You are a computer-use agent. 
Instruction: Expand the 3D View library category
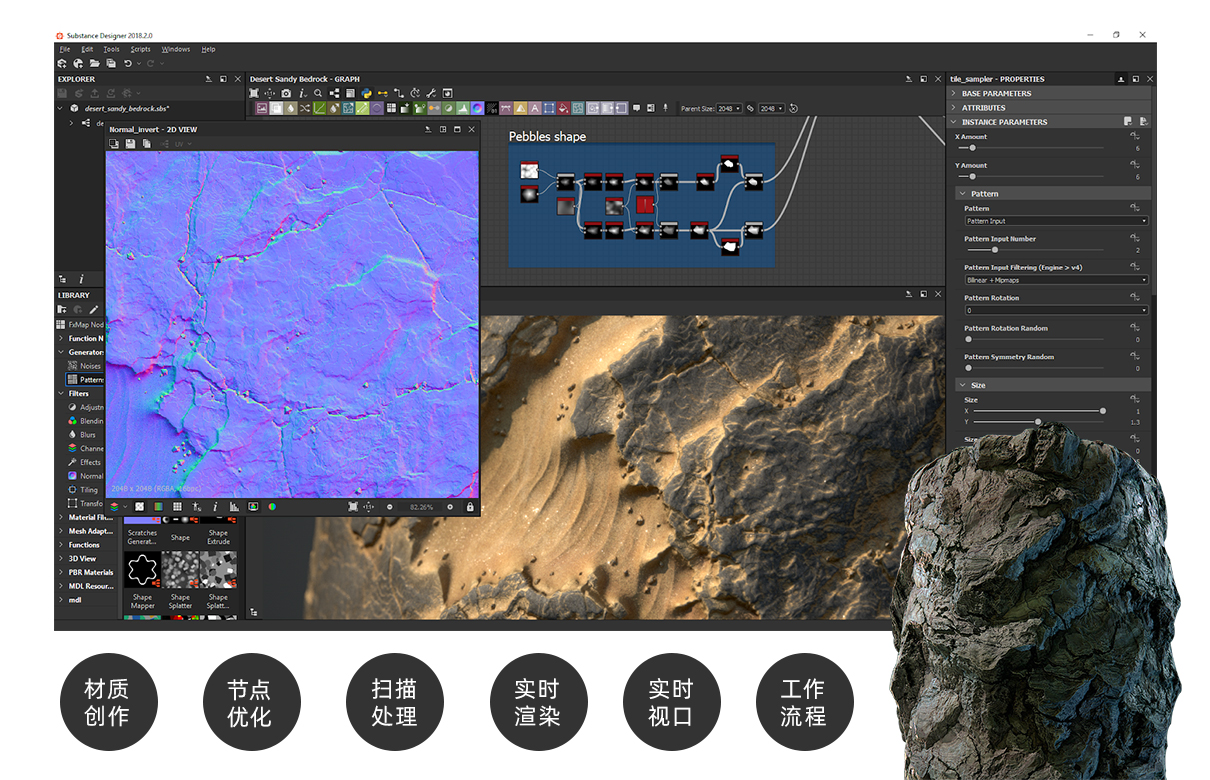pos(61,559)
